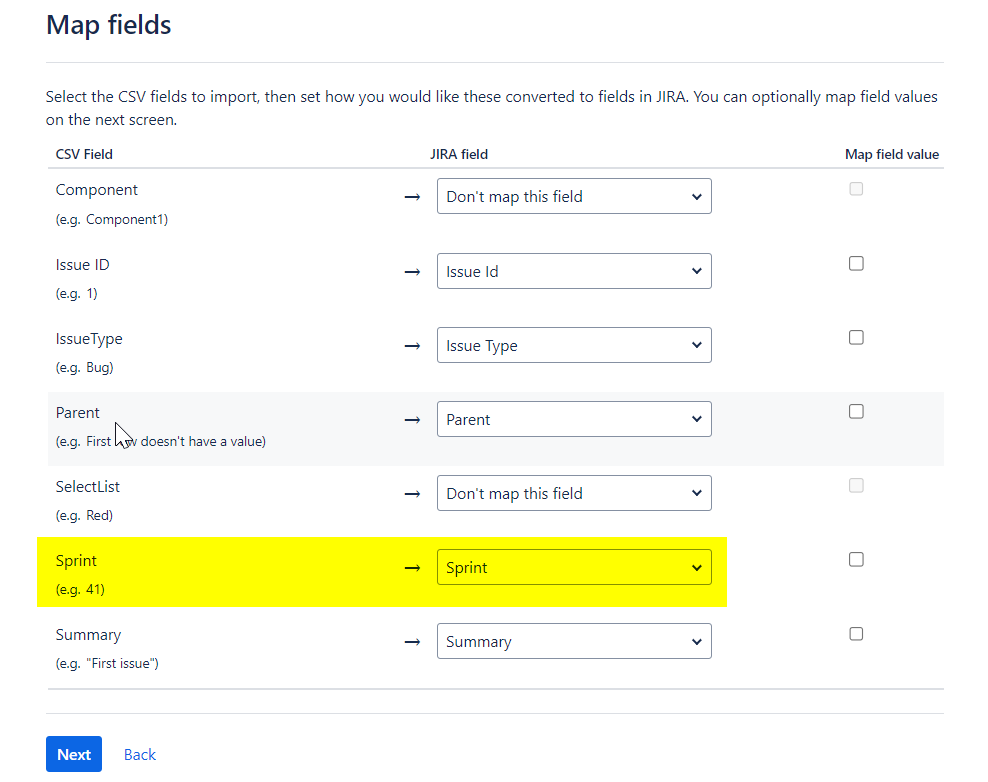
Task: Enable map field value for Sprint
Action: point(856,560)
